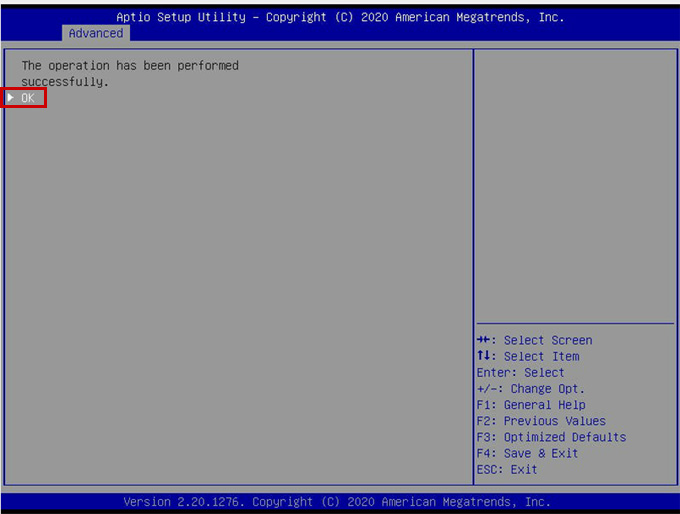Click the triangle arrow beside OK

click(11, 98)
